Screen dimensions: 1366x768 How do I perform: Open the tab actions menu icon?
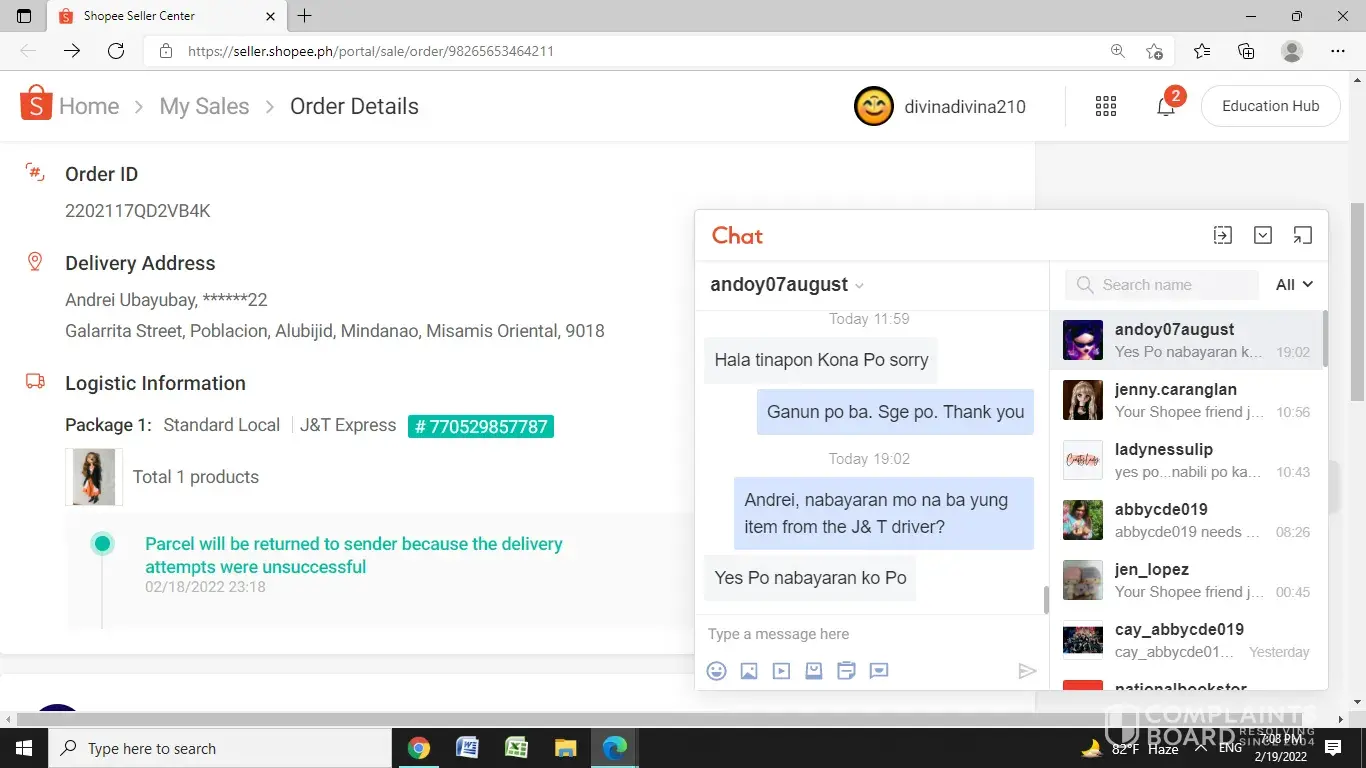tap(24, 16)
